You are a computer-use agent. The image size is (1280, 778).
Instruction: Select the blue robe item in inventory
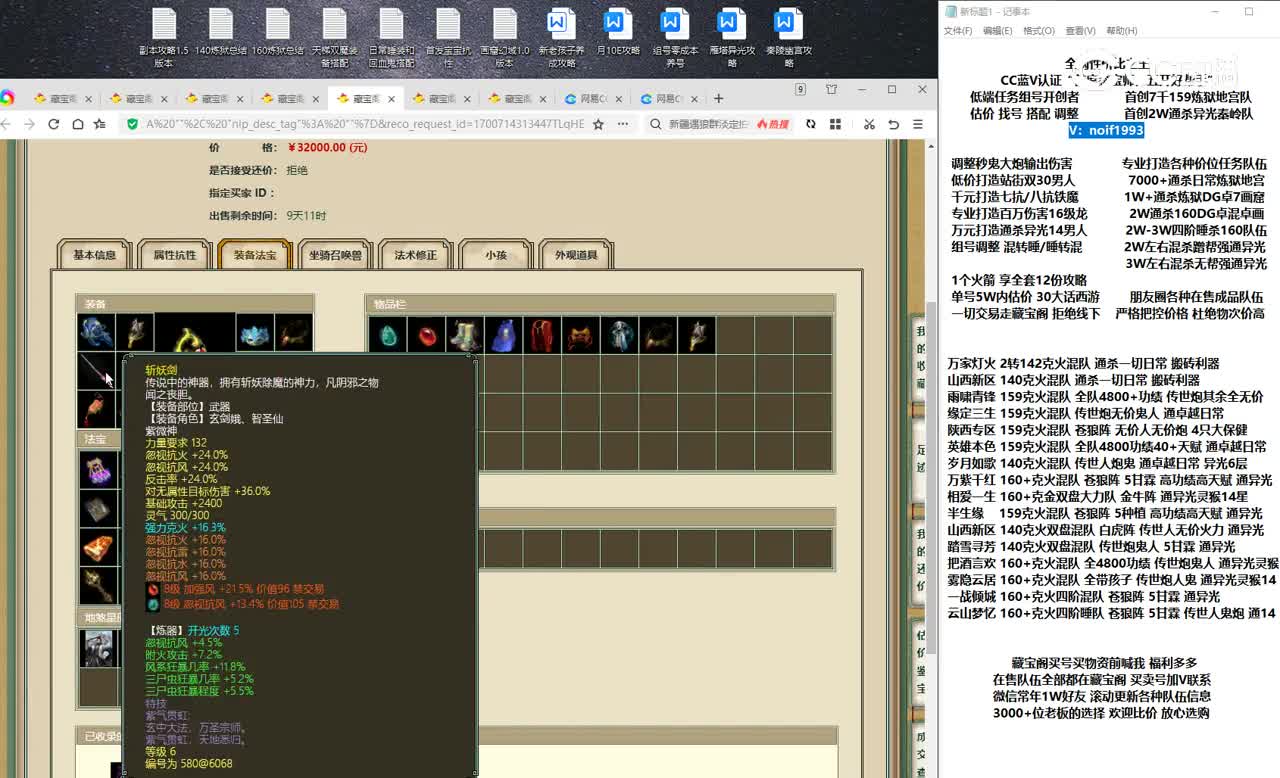tap(503, 335)
